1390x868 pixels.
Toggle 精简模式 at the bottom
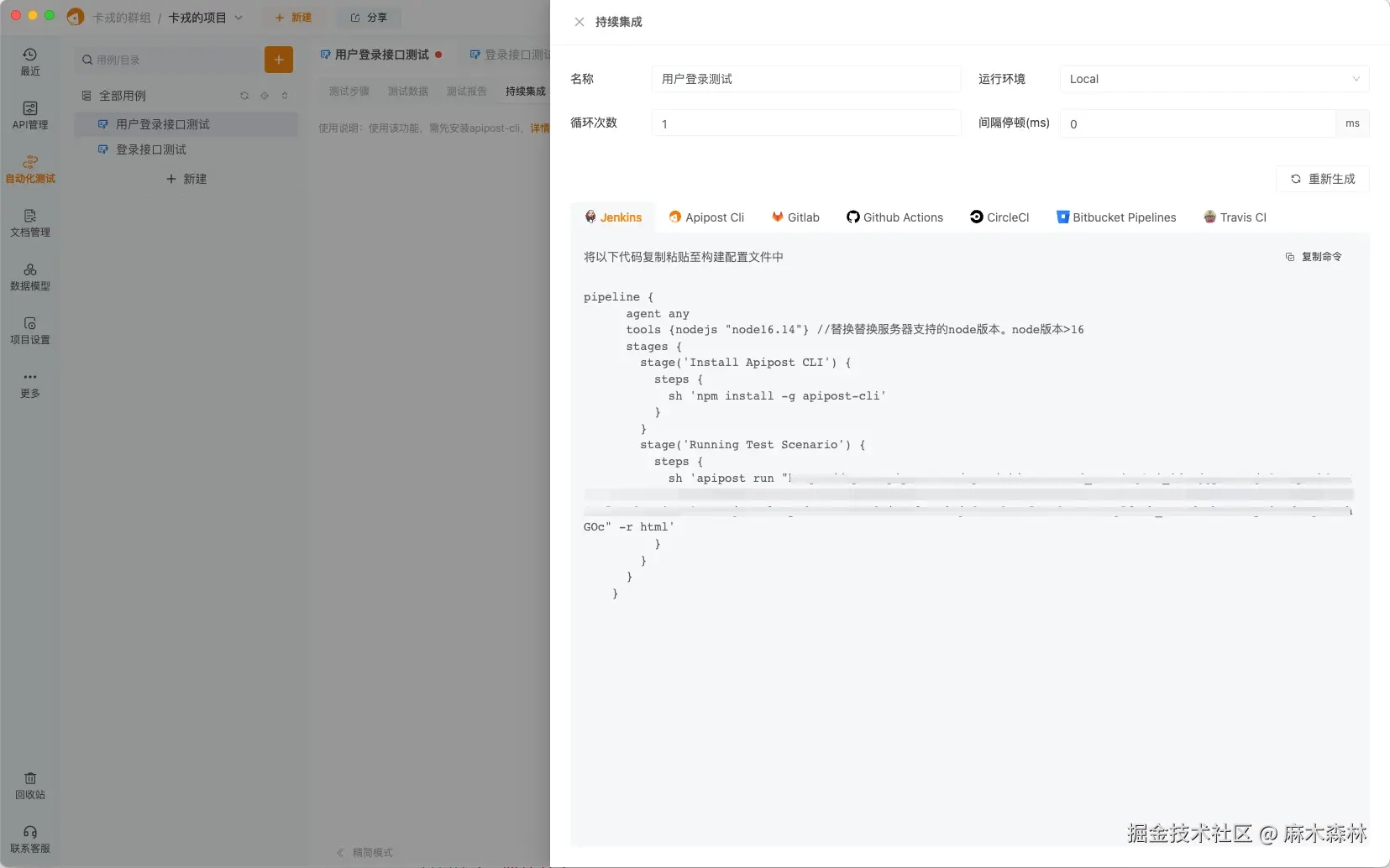pos(365,853)
